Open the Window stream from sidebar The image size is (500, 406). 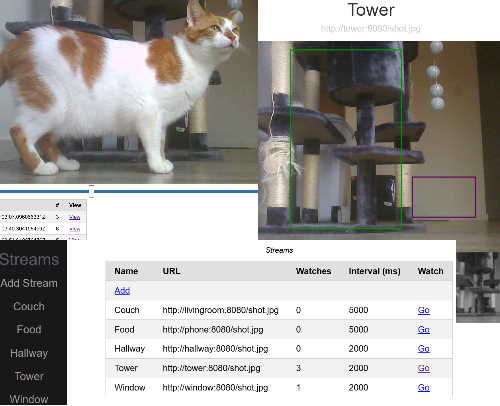click(x=29, y=399)
